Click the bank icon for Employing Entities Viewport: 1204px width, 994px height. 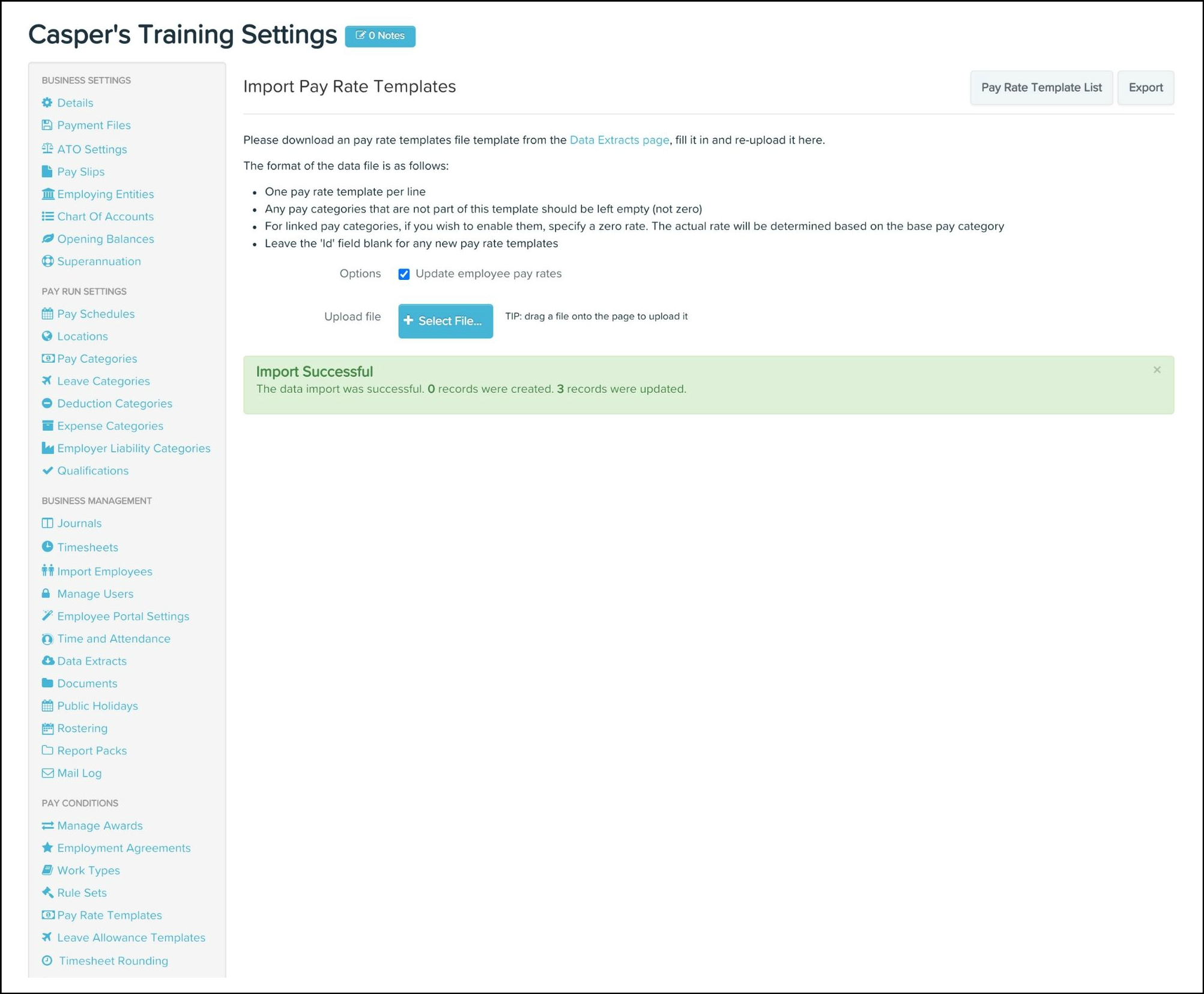click(x=47, y=194)
